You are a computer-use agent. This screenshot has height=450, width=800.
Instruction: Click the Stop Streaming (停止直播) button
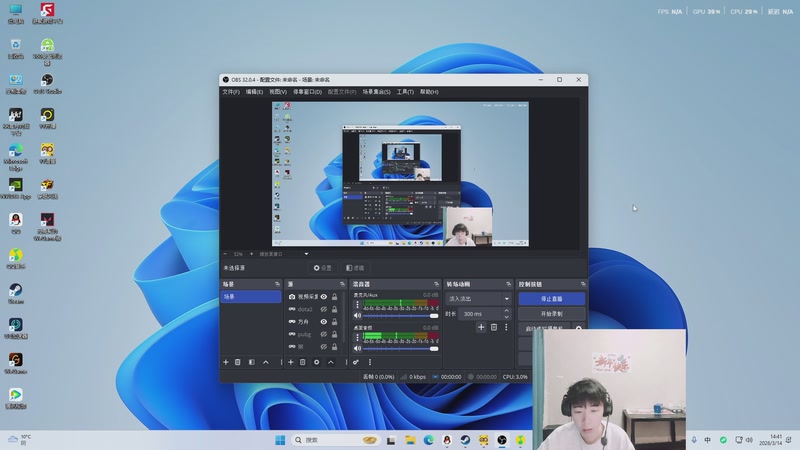552,298
